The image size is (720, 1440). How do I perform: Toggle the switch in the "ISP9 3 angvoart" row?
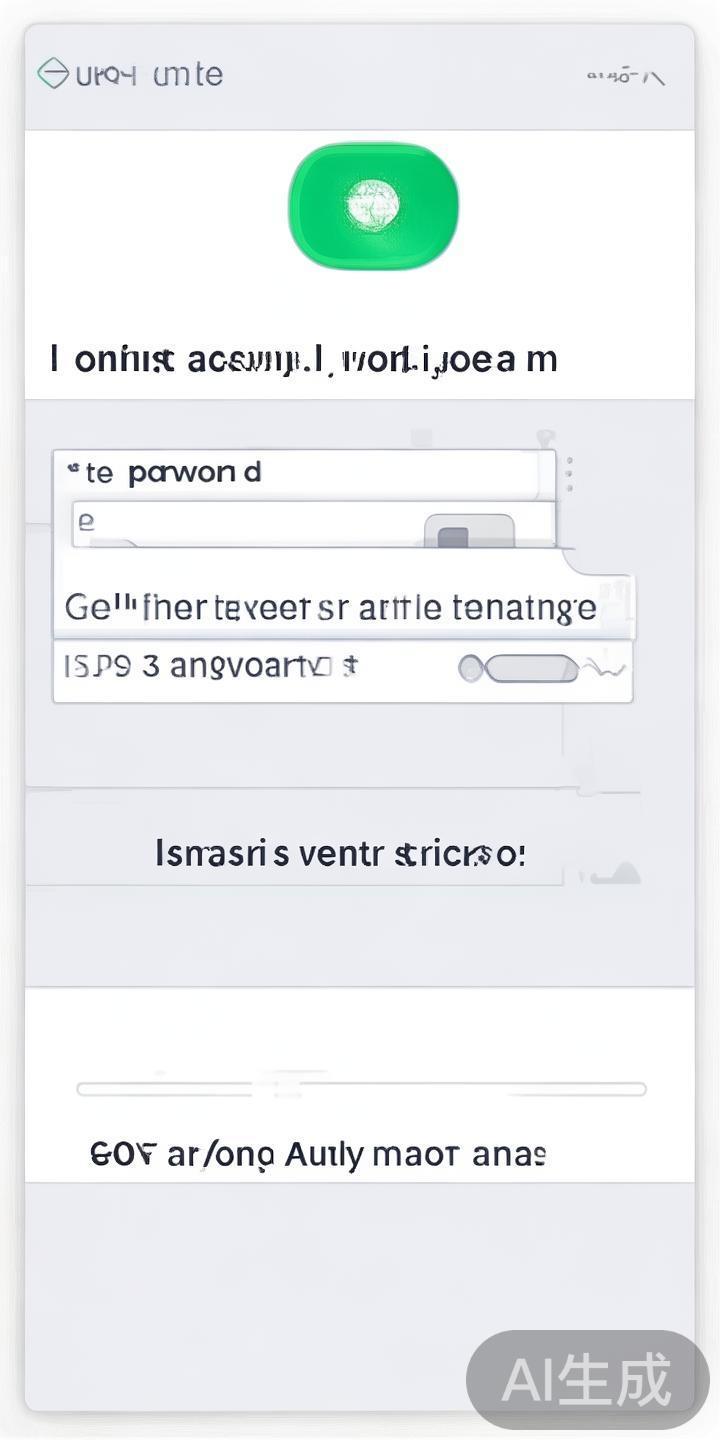(530, 668)
